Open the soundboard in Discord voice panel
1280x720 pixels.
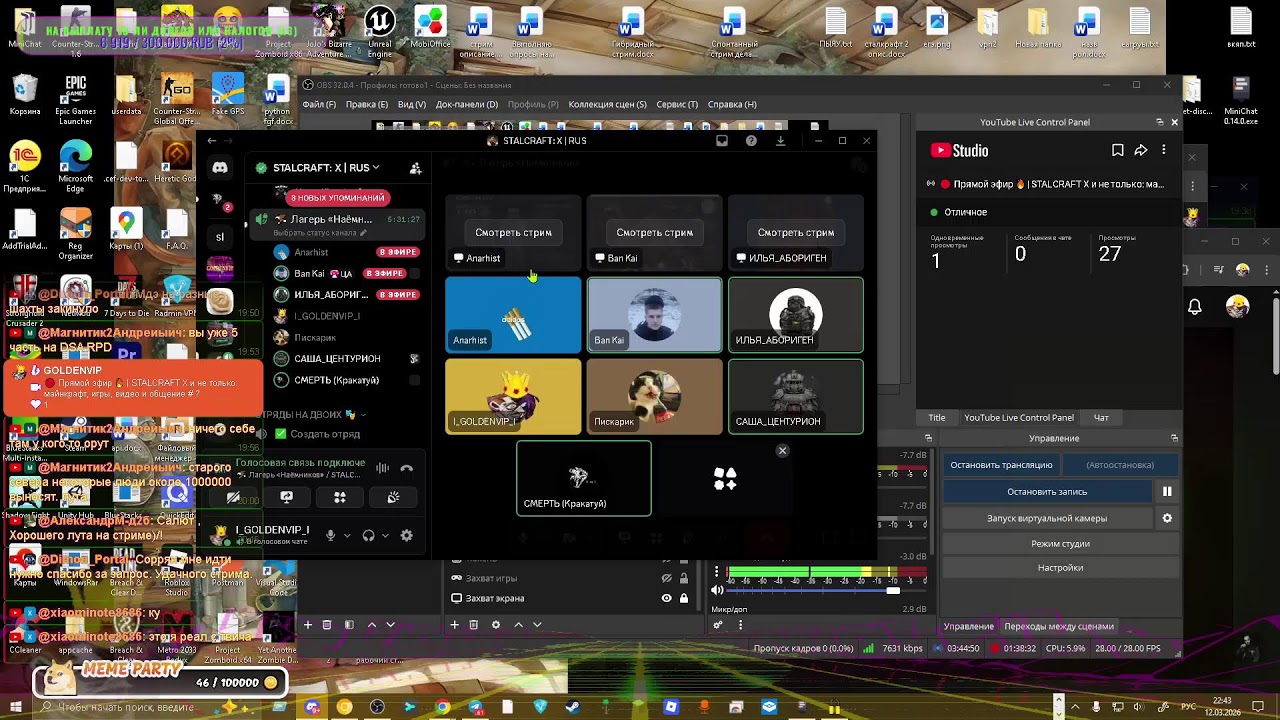(393, 497)
